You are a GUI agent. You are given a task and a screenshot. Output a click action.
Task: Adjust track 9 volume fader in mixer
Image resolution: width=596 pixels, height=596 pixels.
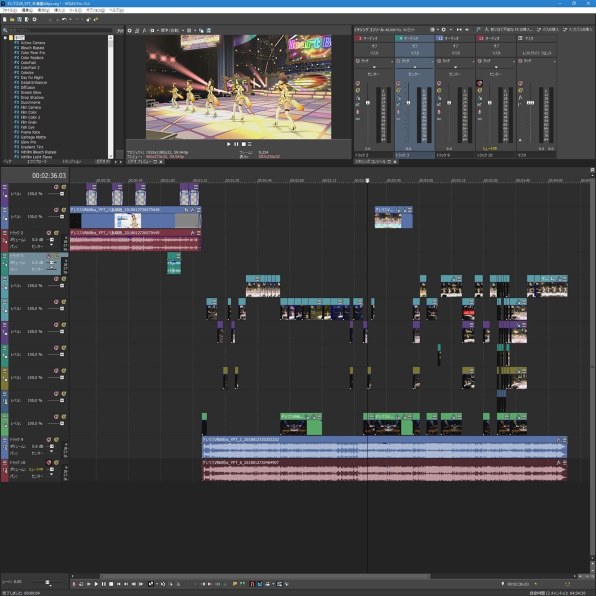click(449, 103)
